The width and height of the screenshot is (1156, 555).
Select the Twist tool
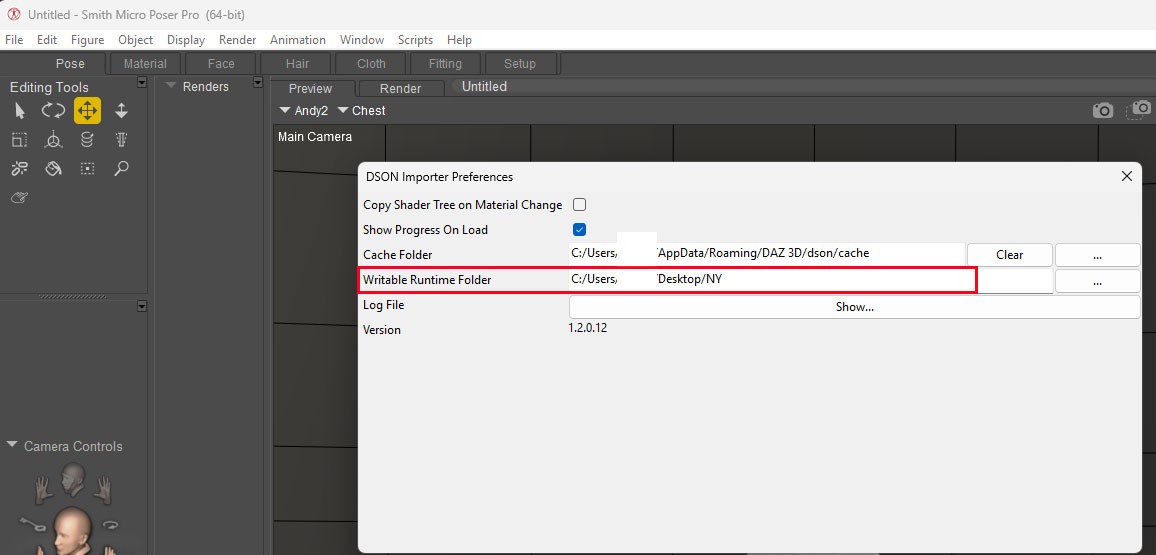[87, 140]
